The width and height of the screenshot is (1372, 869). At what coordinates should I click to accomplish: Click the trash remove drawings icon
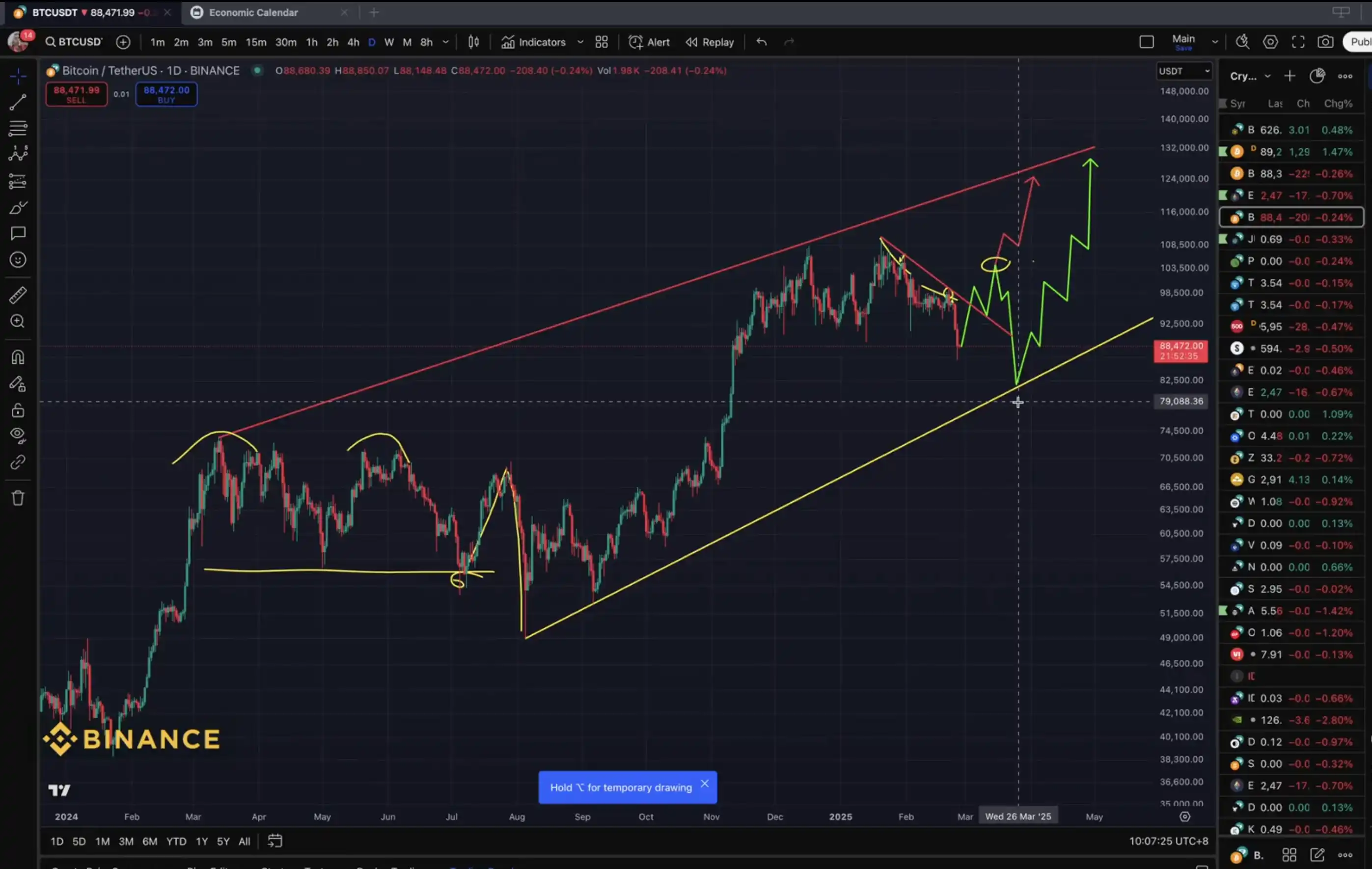[18, 498]
